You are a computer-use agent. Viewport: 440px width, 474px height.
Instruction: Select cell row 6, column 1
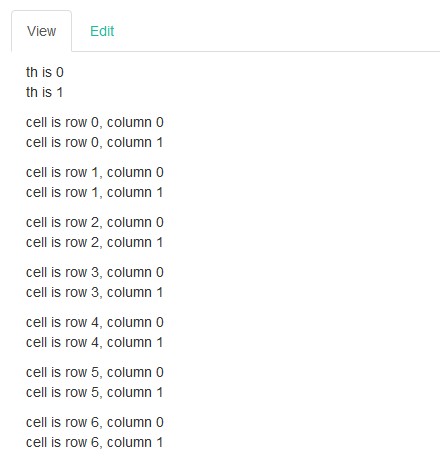click(94, 442)
